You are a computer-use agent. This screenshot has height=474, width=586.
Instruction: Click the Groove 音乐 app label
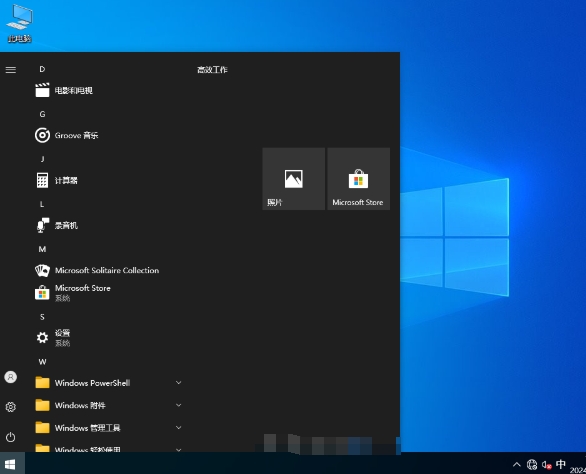76,135
